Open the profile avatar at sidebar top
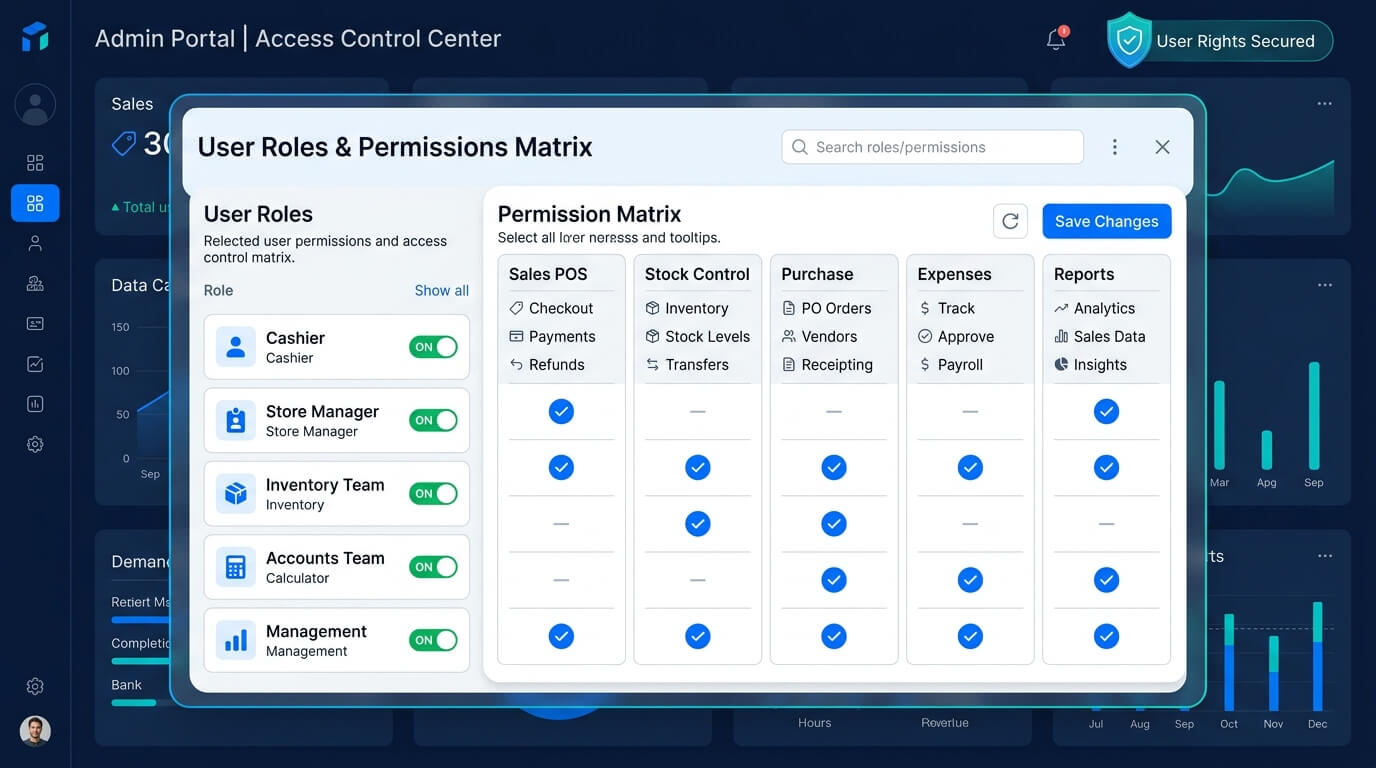 (x=35, y=105)
